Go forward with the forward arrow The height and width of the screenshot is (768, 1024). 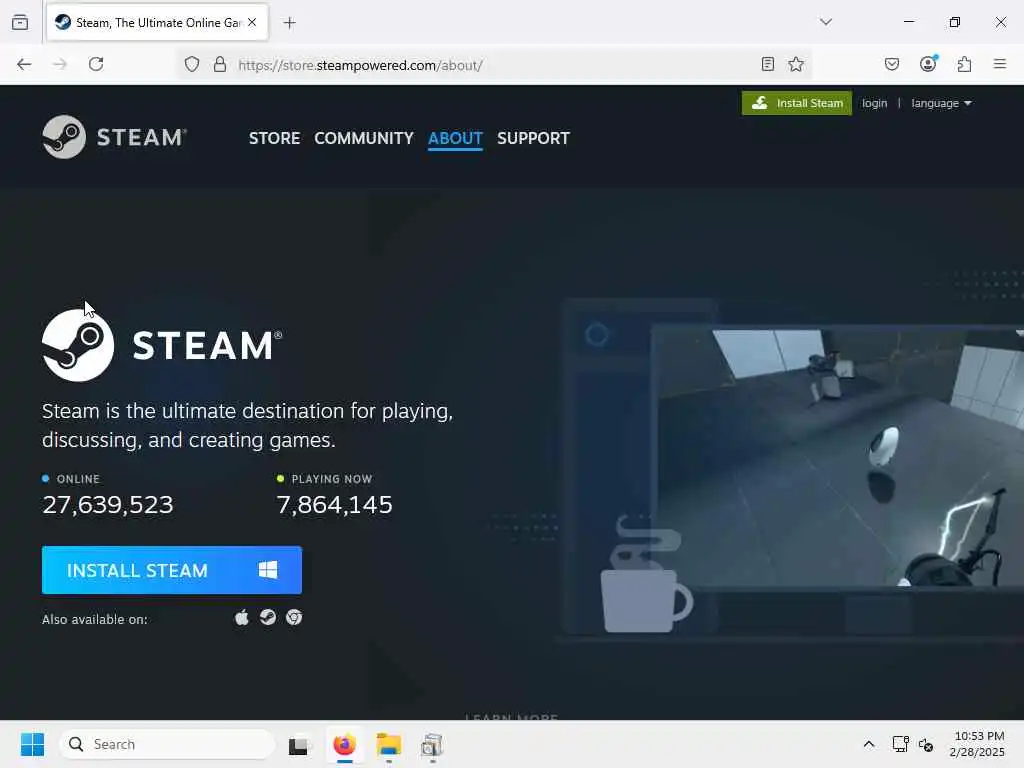coord(60,64)
